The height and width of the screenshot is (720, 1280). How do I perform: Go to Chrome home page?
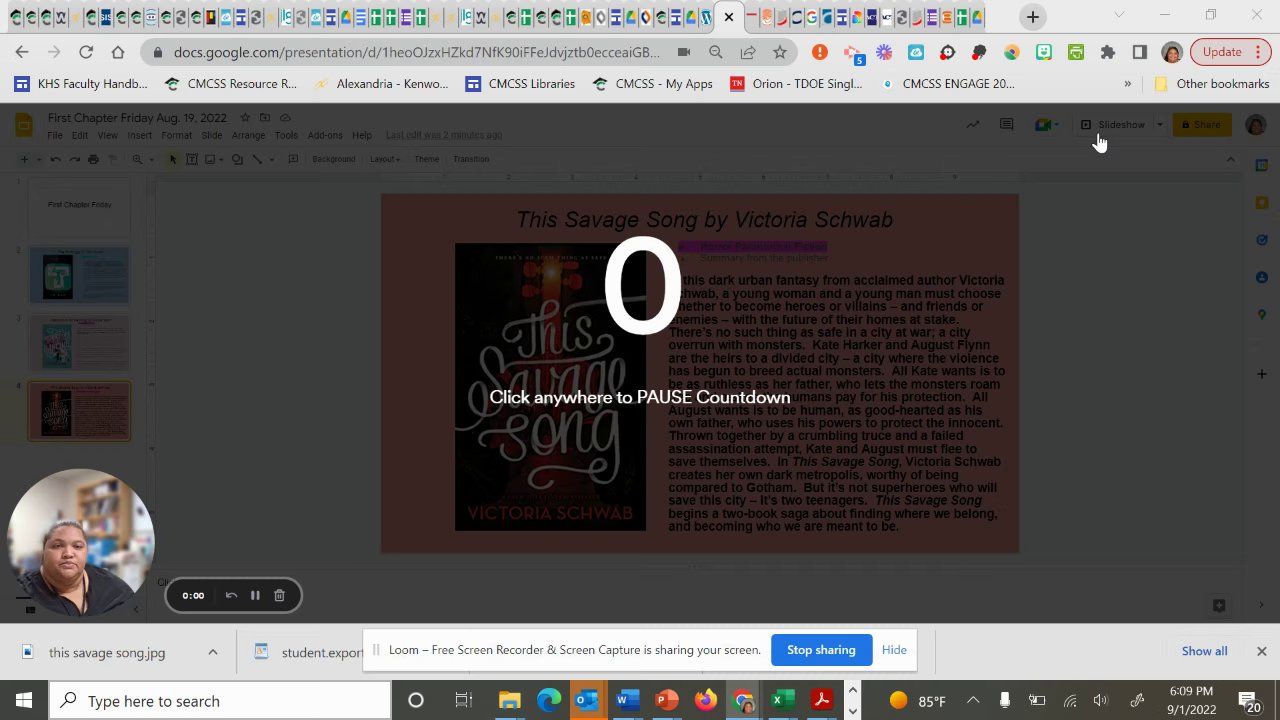coord(118,52)
